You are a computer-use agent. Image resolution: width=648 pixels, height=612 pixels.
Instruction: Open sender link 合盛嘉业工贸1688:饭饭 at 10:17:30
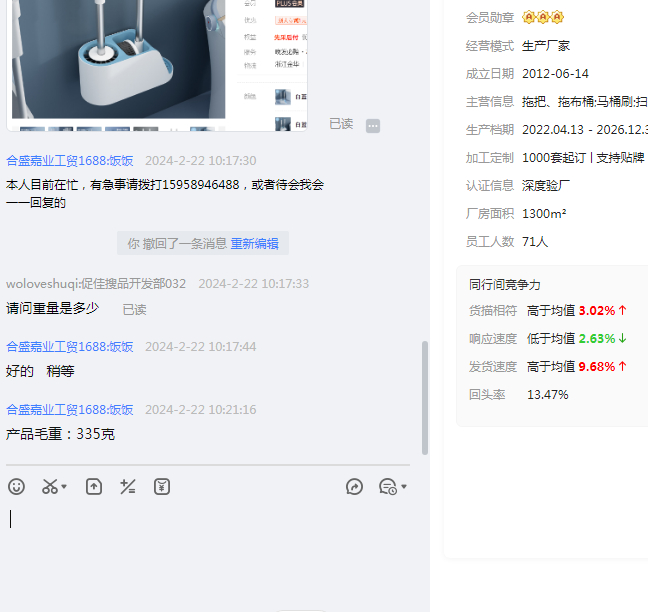pos(69,160)
